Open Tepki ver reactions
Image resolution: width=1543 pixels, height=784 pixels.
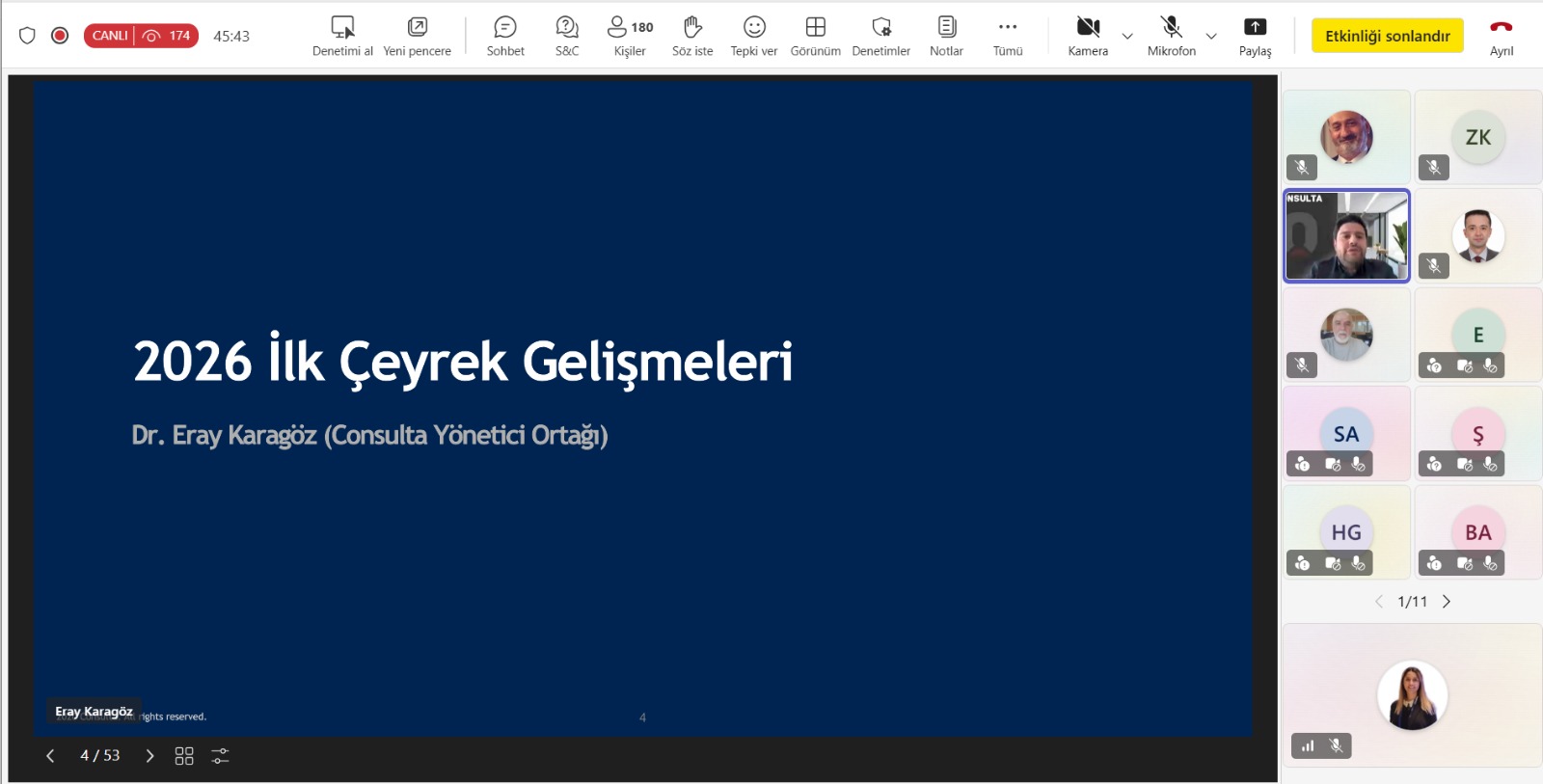(754, 37)
